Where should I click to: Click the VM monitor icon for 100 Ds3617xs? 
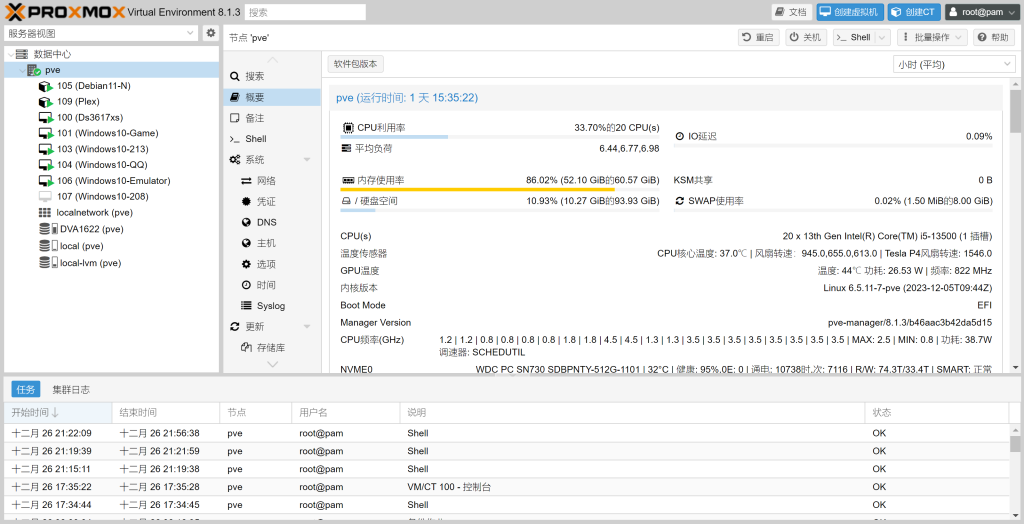[45, 118]
